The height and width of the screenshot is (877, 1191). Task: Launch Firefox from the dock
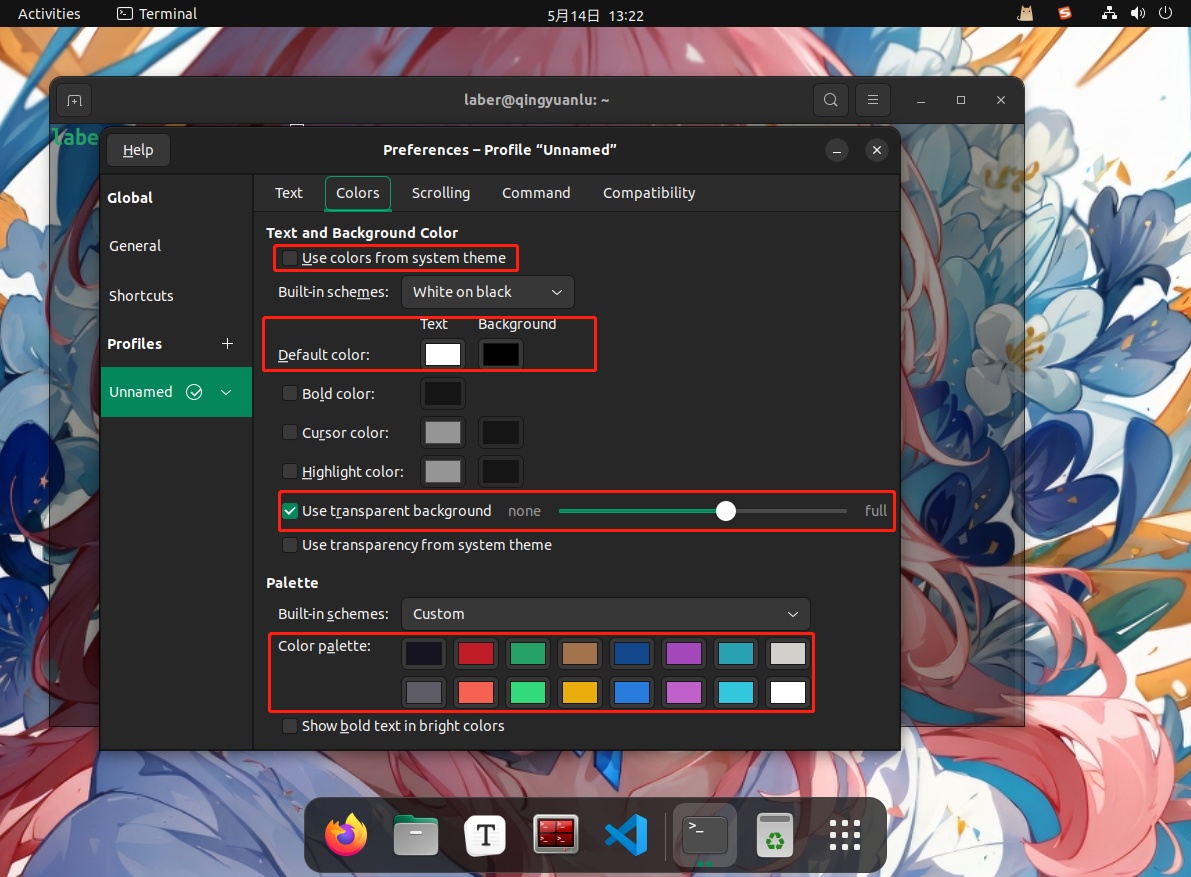click(x=346, y=834)
